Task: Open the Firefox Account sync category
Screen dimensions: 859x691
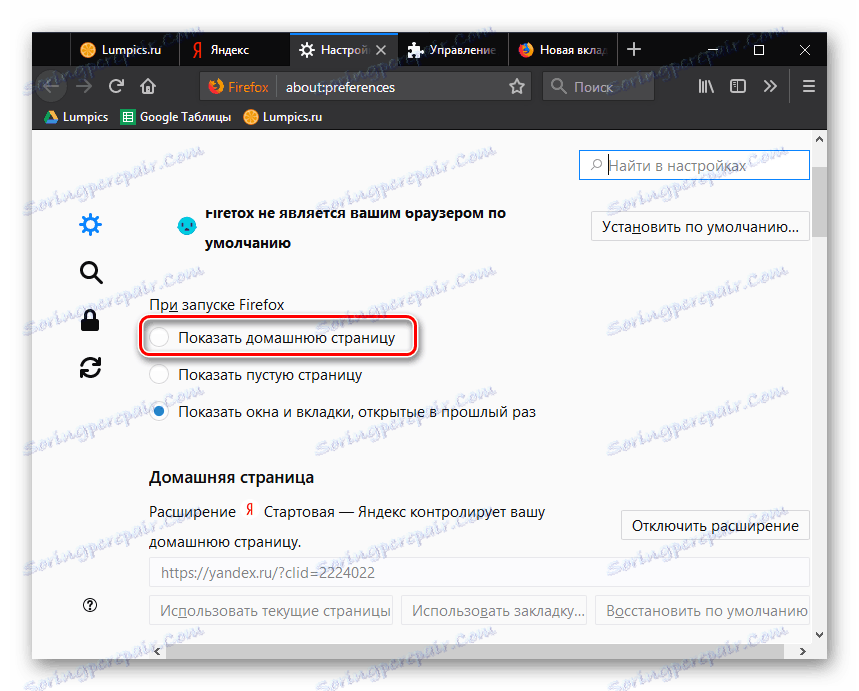Action: [x=90, y=368]
